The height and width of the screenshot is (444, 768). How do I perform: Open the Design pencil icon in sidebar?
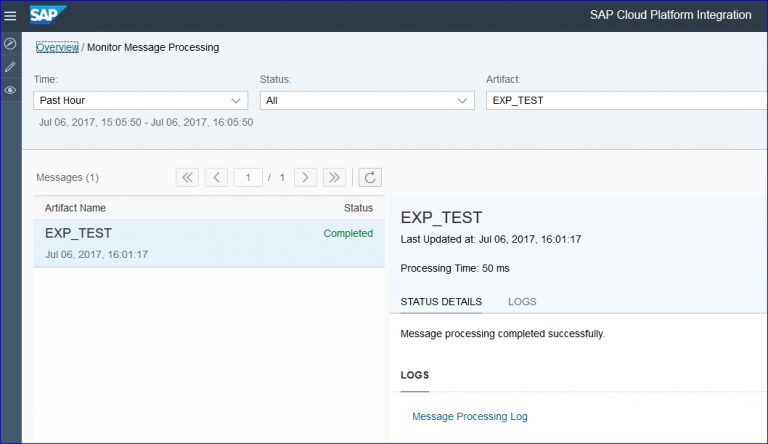(10, 67)
